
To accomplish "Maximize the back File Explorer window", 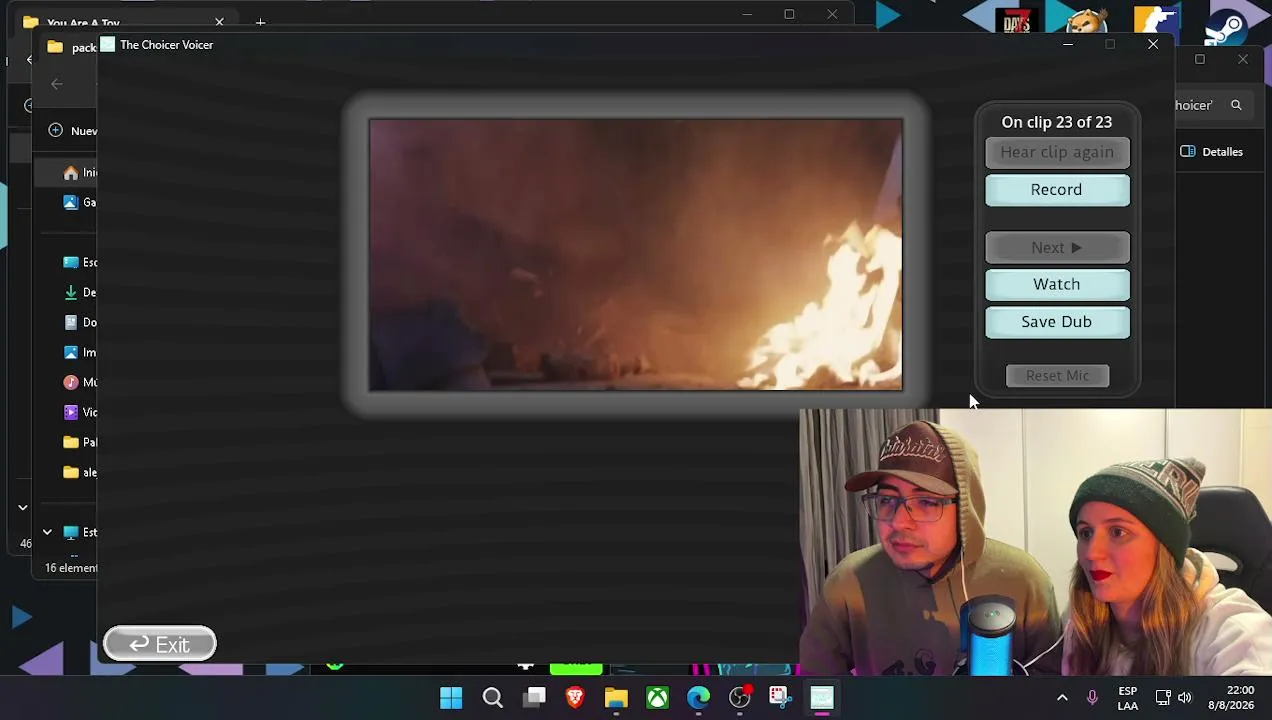I will tap(789, 14).
